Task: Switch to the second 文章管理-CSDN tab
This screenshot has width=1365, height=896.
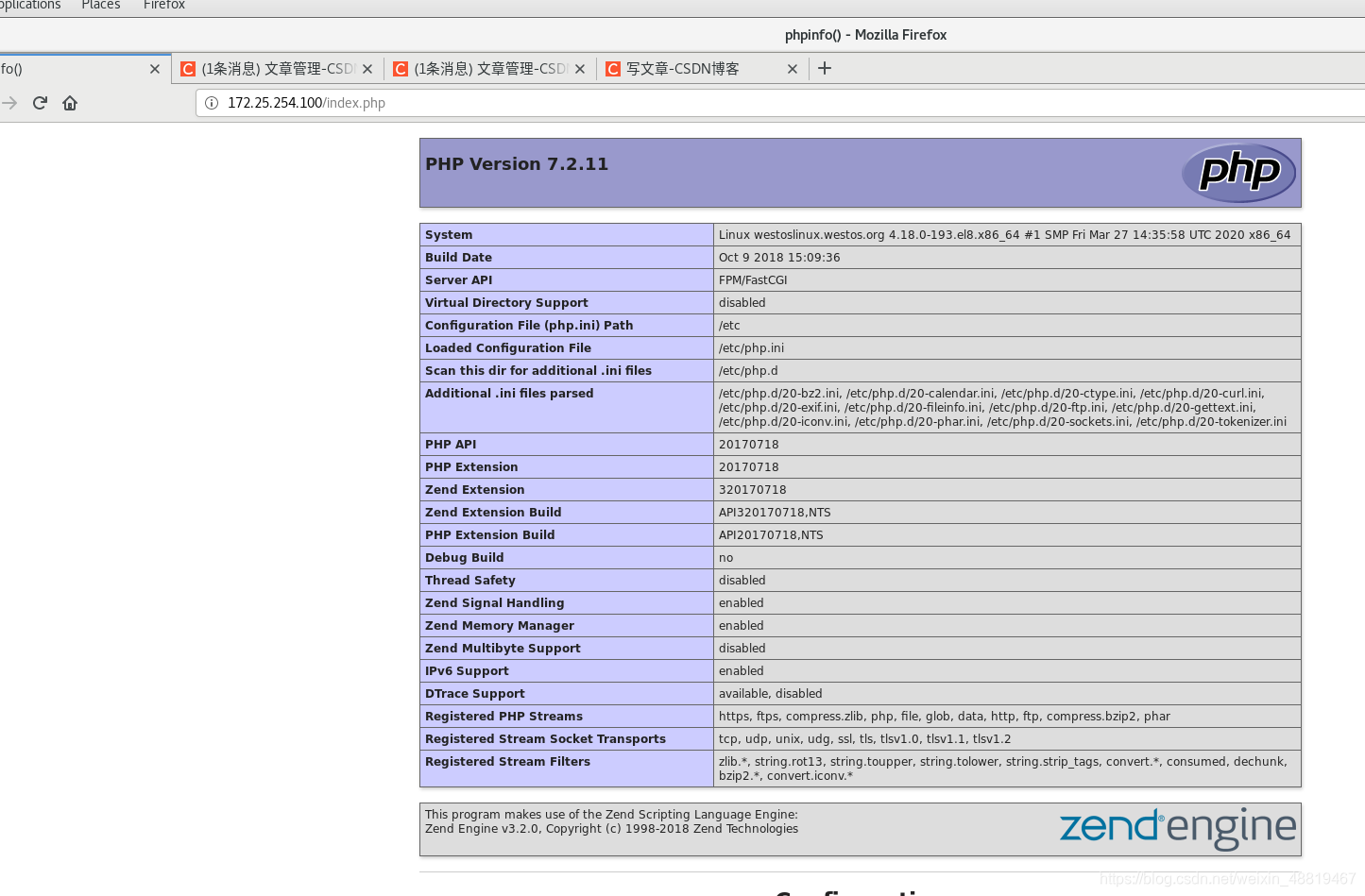Action: [x=490, y=69]
